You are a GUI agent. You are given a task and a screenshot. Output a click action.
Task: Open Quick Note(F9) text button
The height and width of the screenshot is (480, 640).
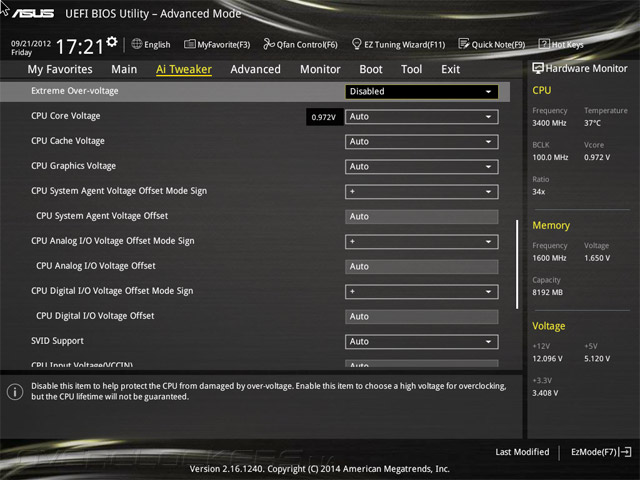[x=498, y=44]
